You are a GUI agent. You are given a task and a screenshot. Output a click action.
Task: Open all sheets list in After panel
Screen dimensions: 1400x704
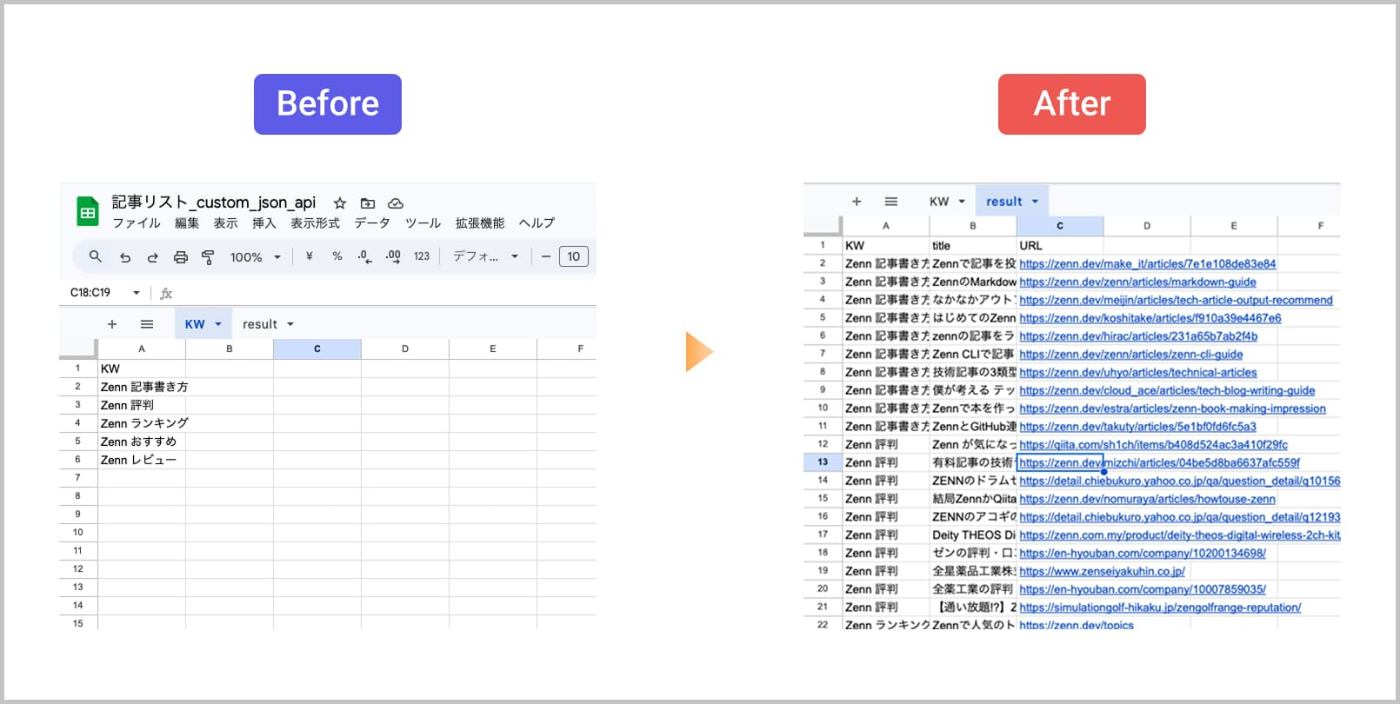[891, 201]
